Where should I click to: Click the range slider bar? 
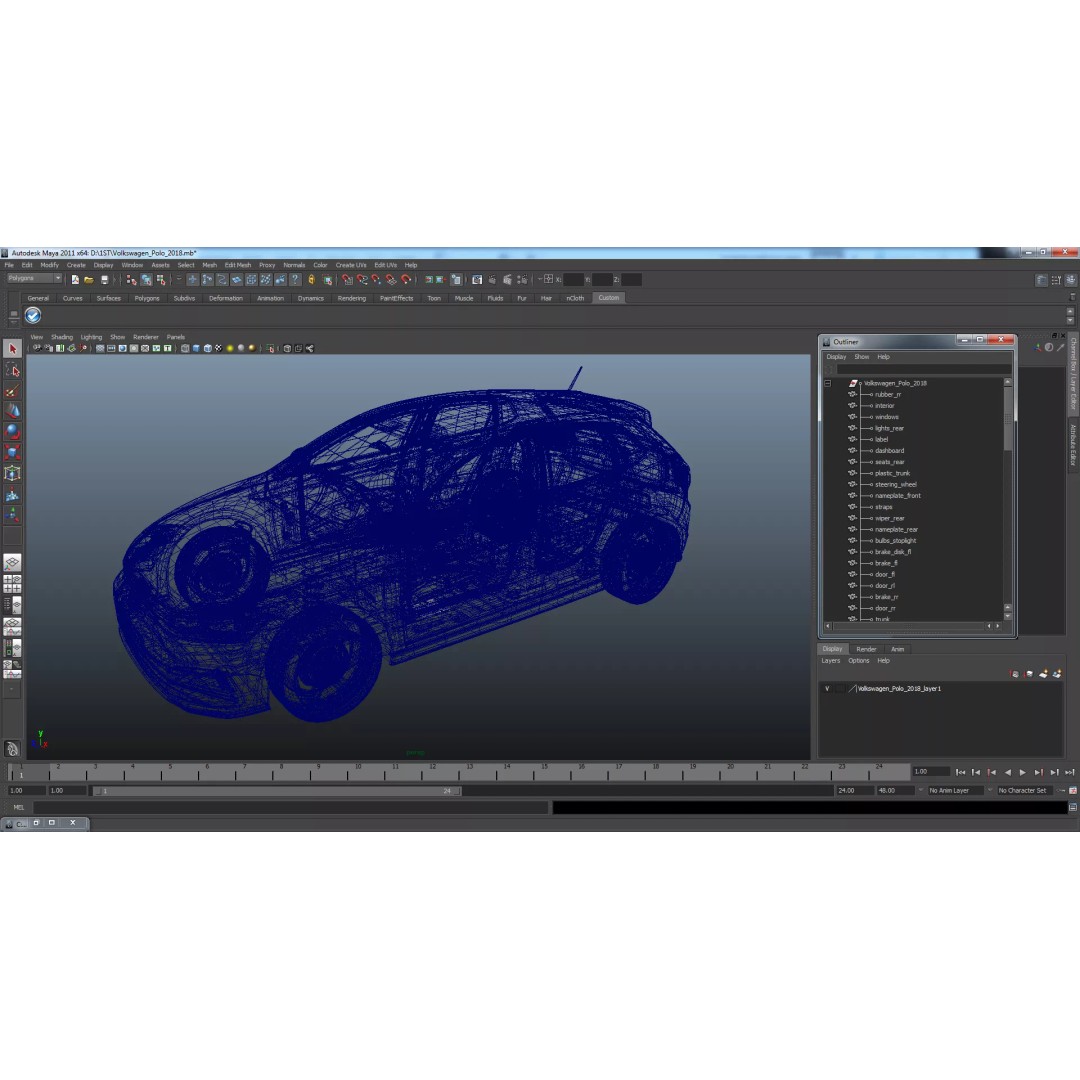276,791
